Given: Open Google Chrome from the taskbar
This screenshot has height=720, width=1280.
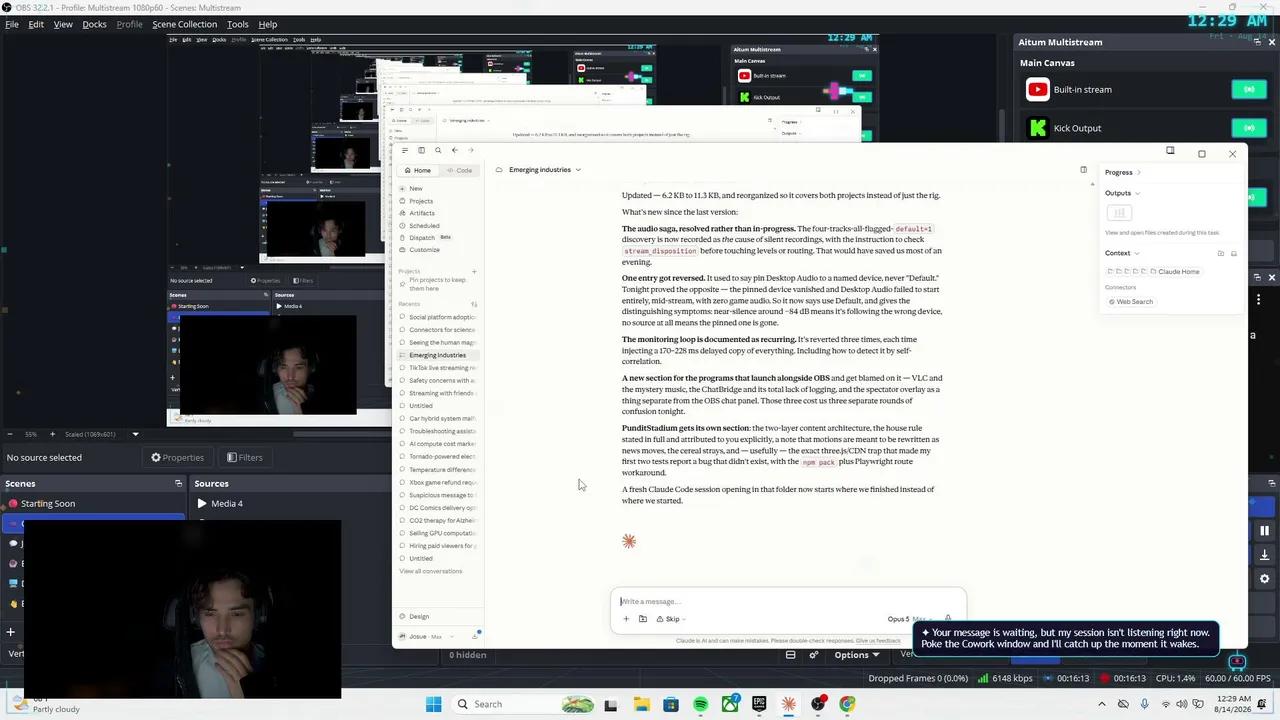Looking at the screenshot, I should (847, 704).
